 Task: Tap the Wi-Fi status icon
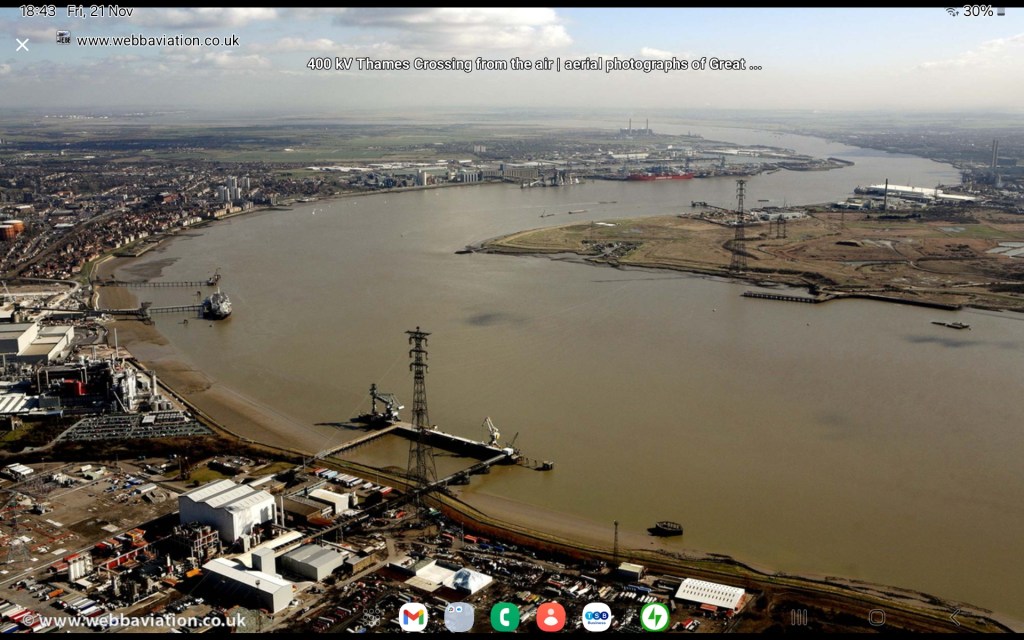951,11
